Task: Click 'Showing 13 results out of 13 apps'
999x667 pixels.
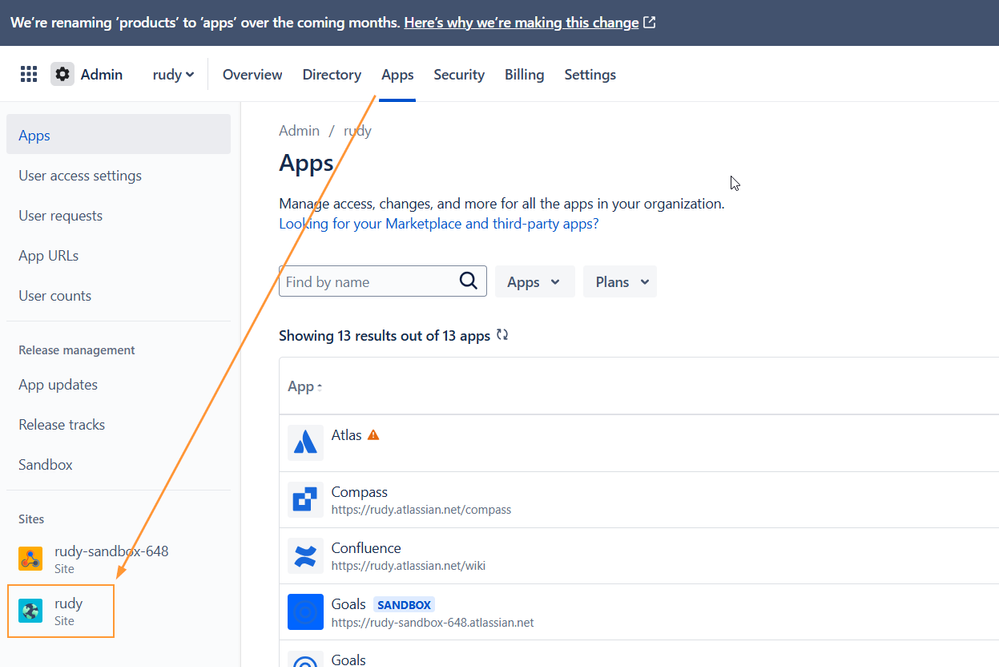Action: point(384,336)
